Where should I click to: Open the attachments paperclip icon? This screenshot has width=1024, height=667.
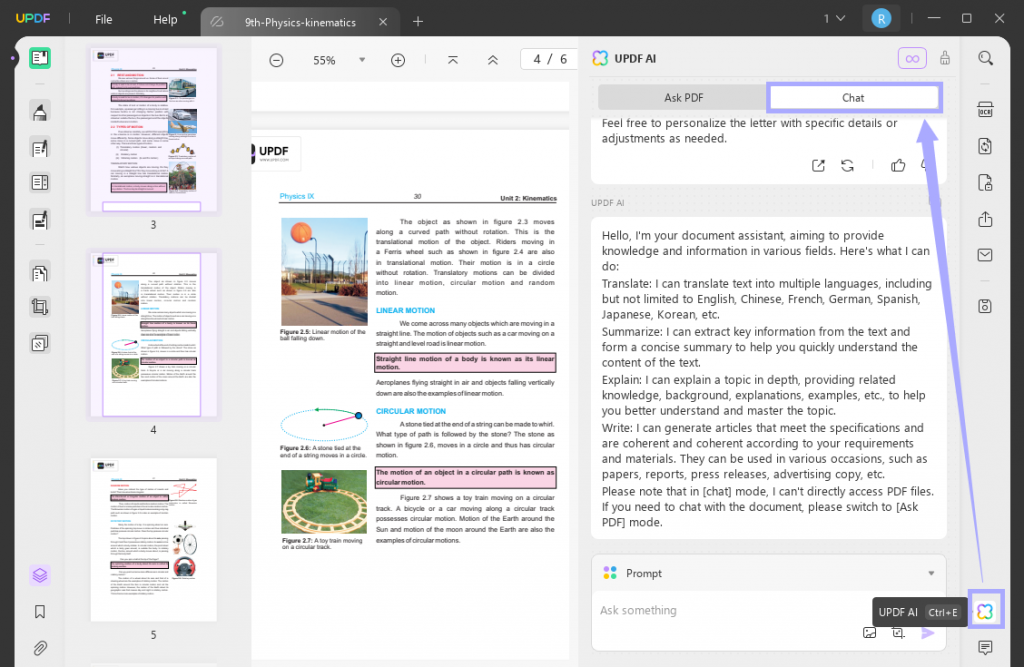40,647
